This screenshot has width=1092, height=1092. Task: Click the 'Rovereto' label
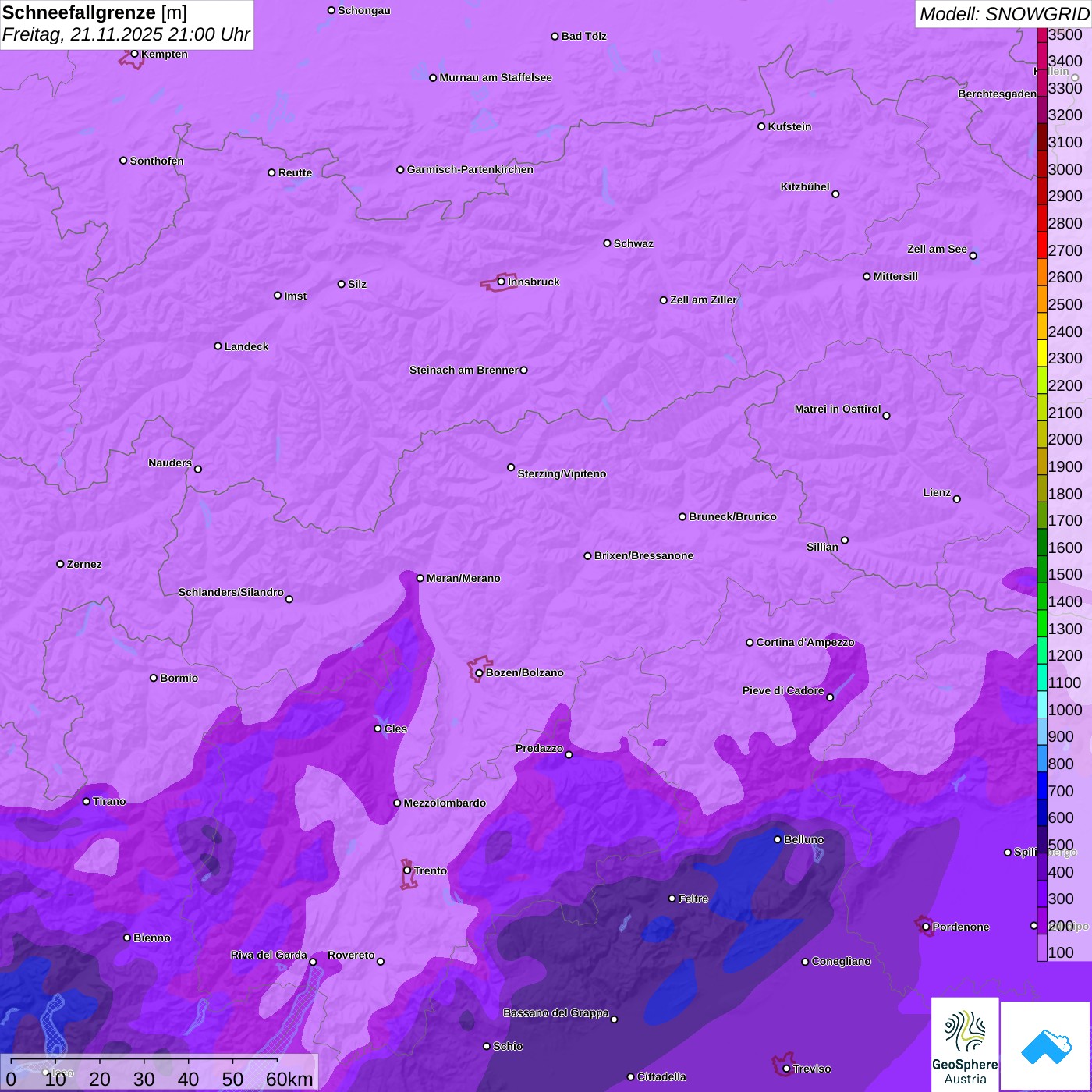(x=351, y=955)
